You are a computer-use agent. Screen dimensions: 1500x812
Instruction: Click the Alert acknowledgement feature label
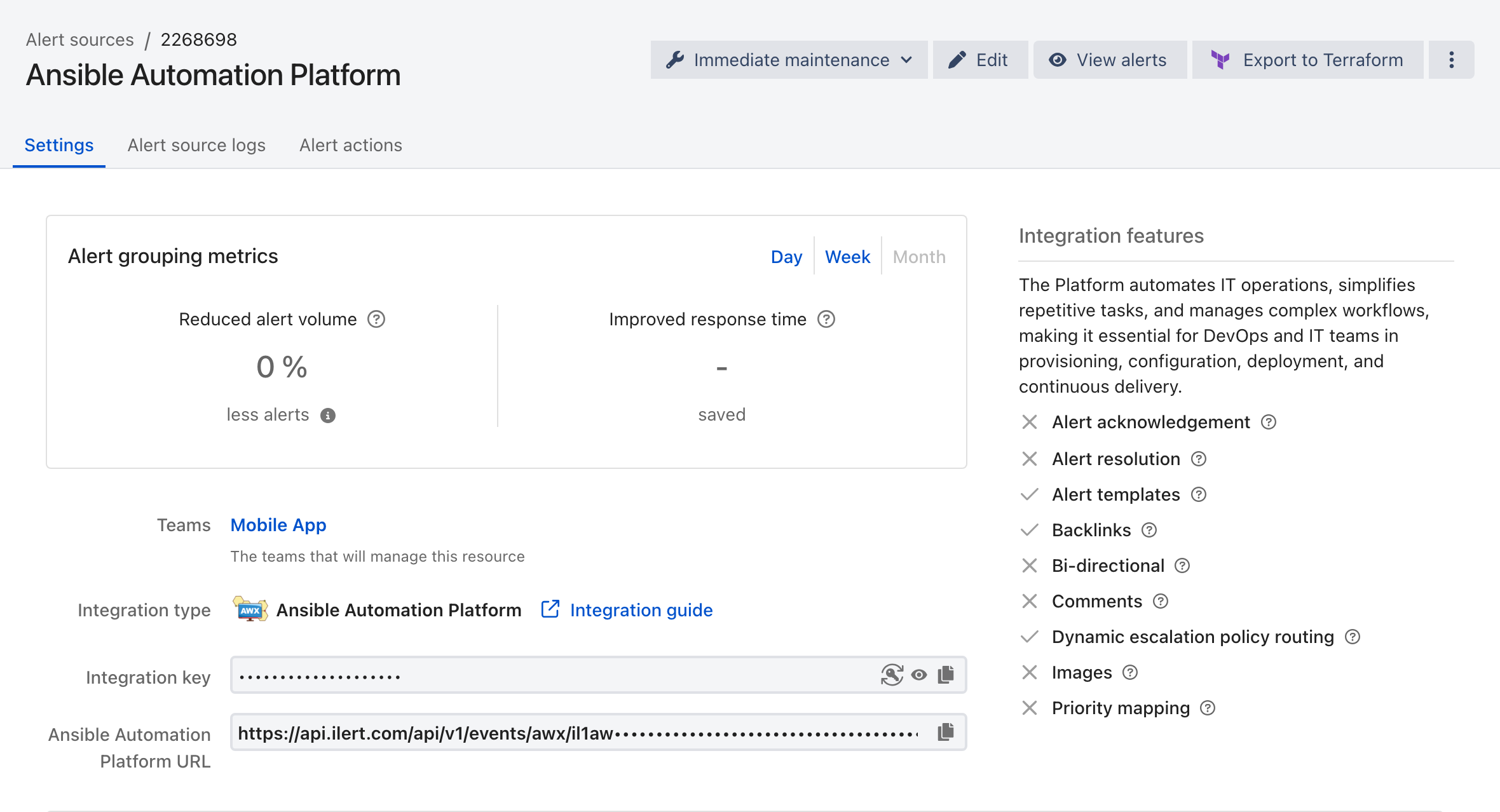tap(1151, 422)
